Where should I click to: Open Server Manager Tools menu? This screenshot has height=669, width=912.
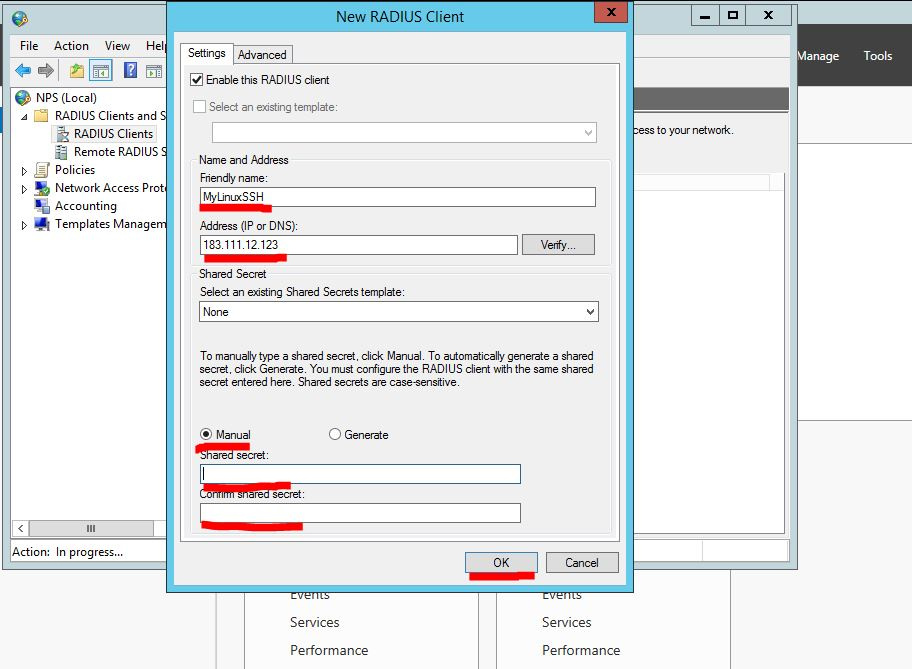pos(878,56)
